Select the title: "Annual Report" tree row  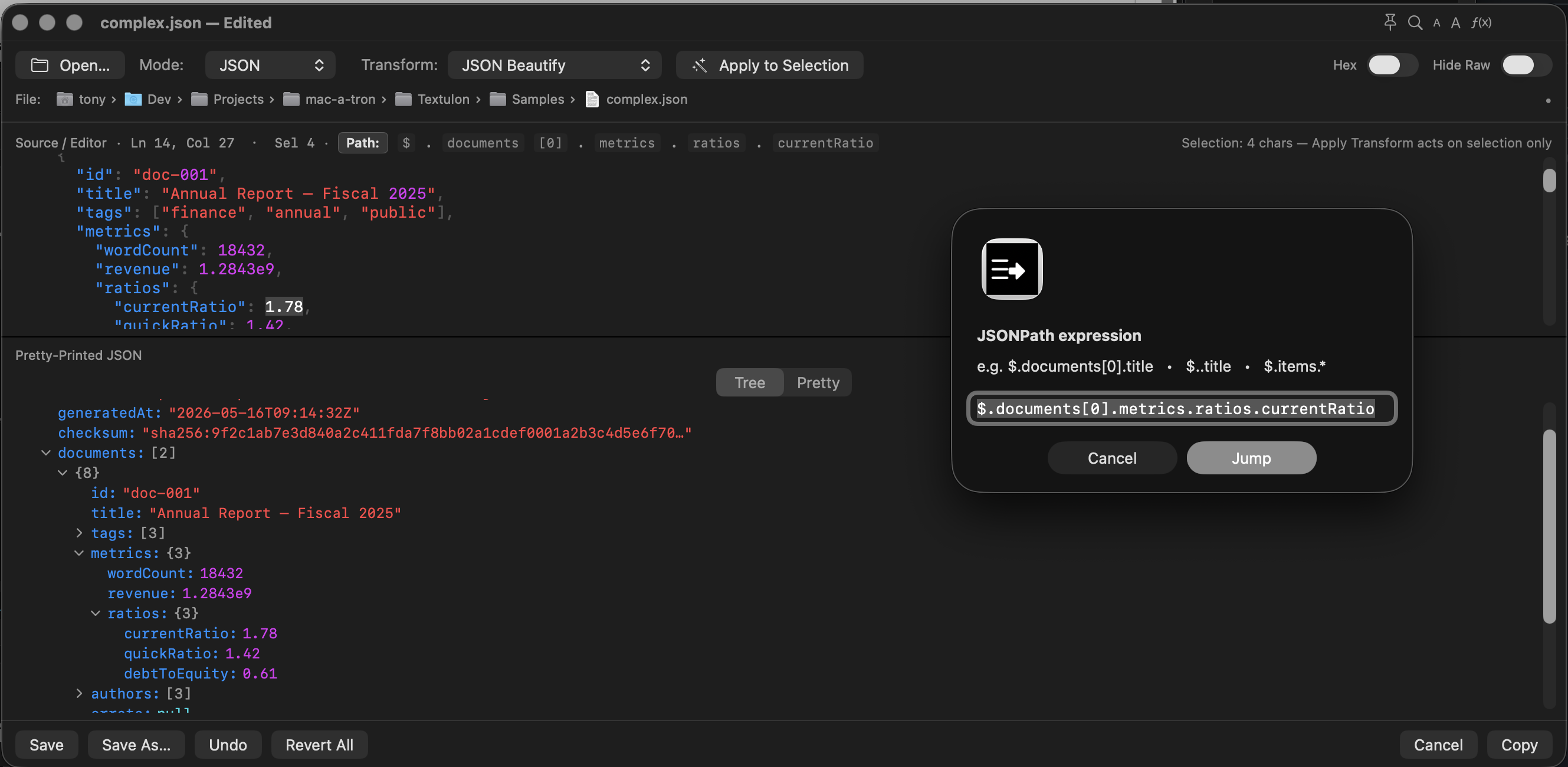tap(245, 513)
